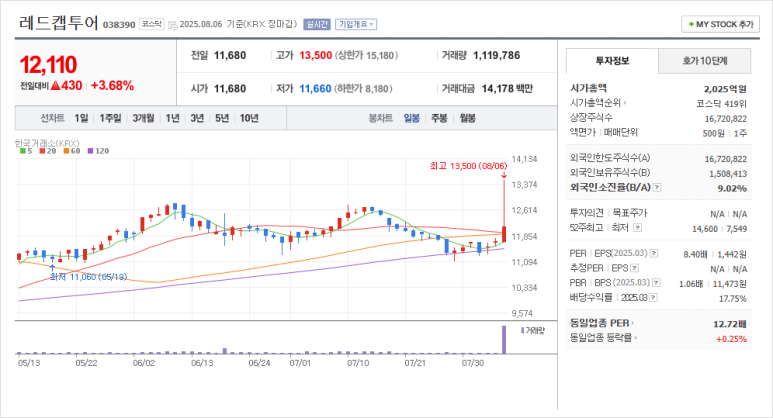The height and width of the screenshot is (418, 773).
Task: Click help icon beside 배당수익률 2025.03
Action: pos(653,298)
